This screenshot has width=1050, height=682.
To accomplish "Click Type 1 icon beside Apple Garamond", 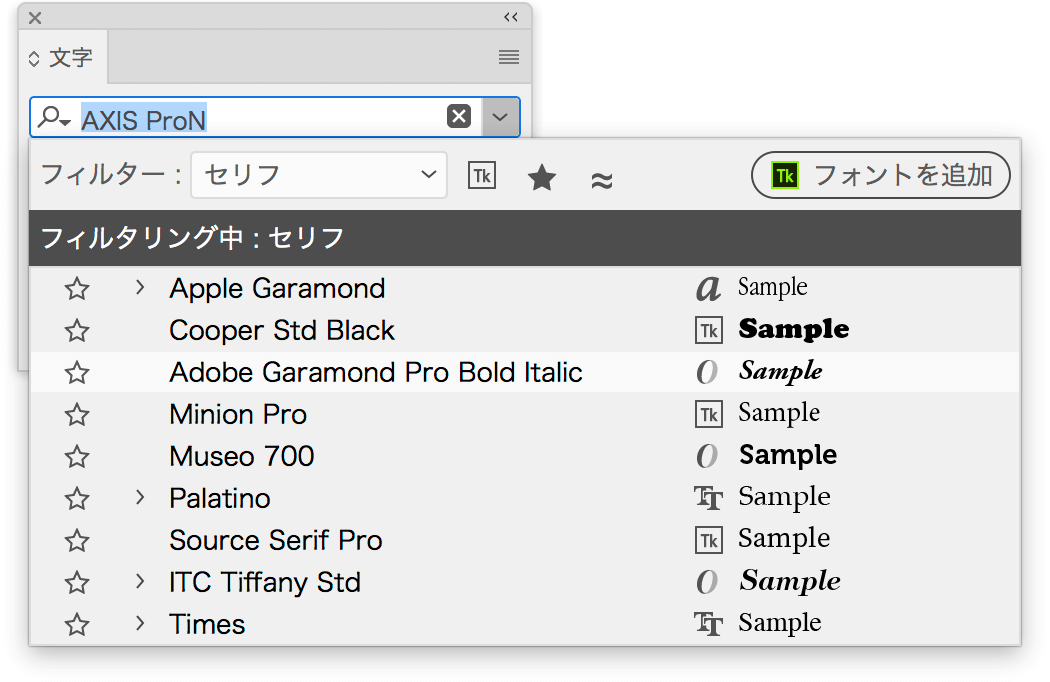I will [708, 289].
